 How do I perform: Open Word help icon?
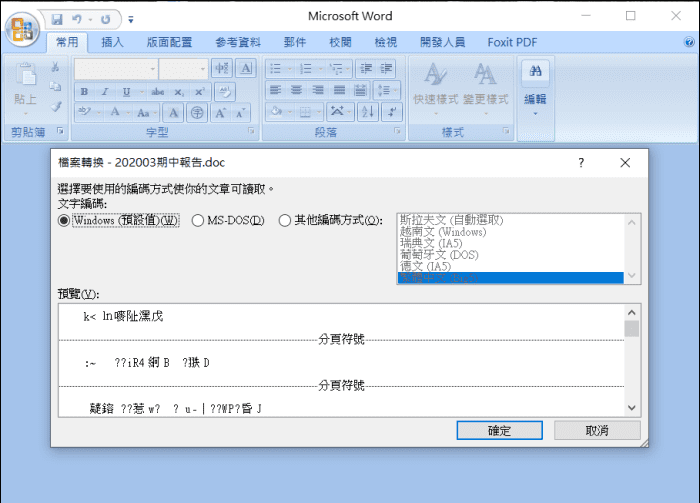click(689, 42)
